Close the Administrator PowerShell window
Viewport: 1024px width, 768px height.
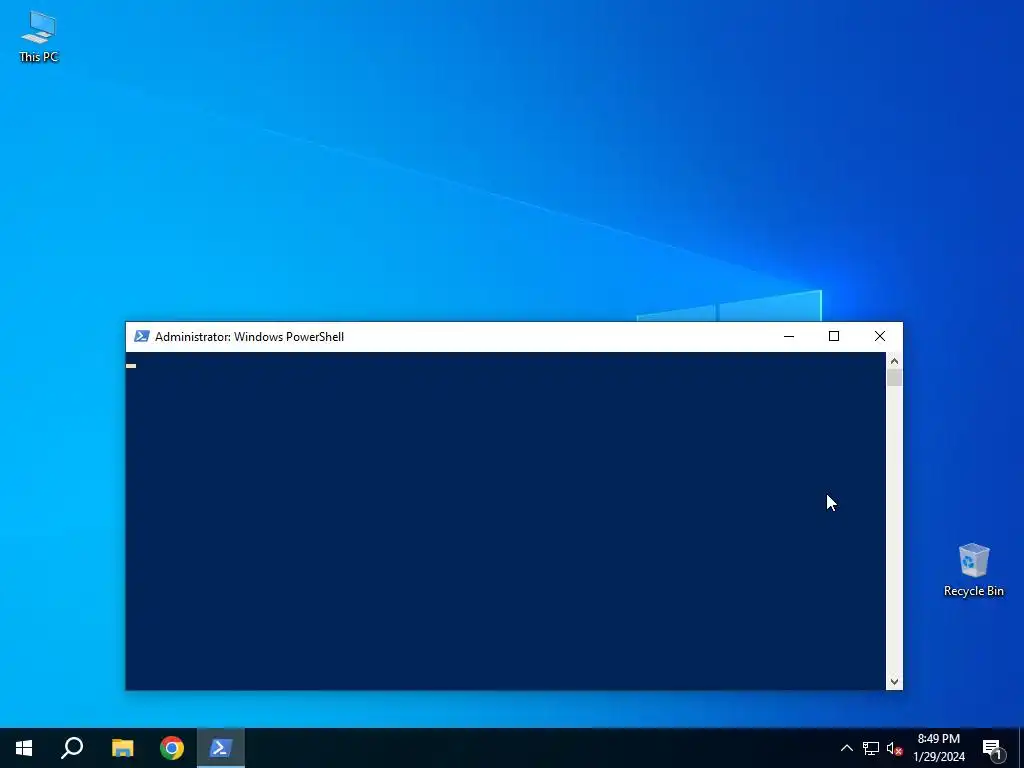[x=880, y=336]
